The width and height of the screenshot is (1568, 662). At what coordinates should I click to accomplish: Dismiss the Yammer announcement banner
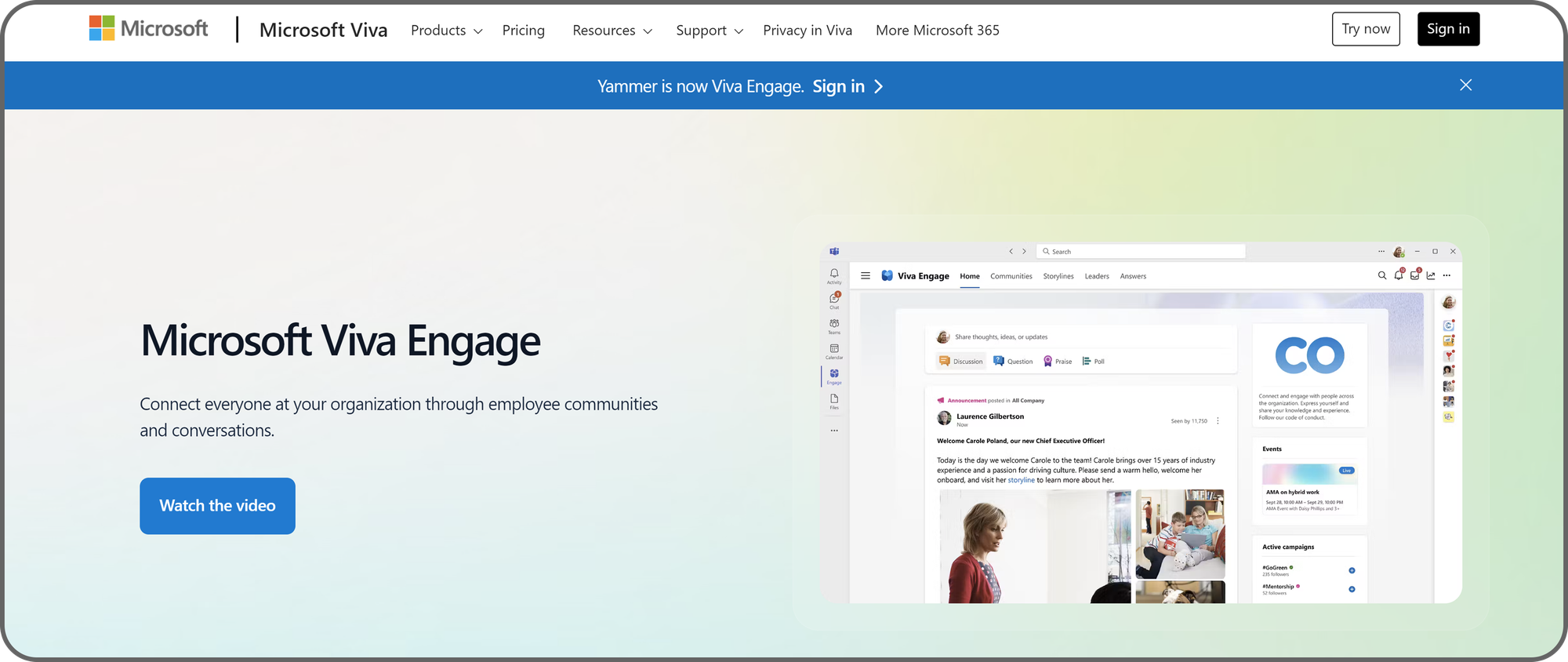point(1465,85)
